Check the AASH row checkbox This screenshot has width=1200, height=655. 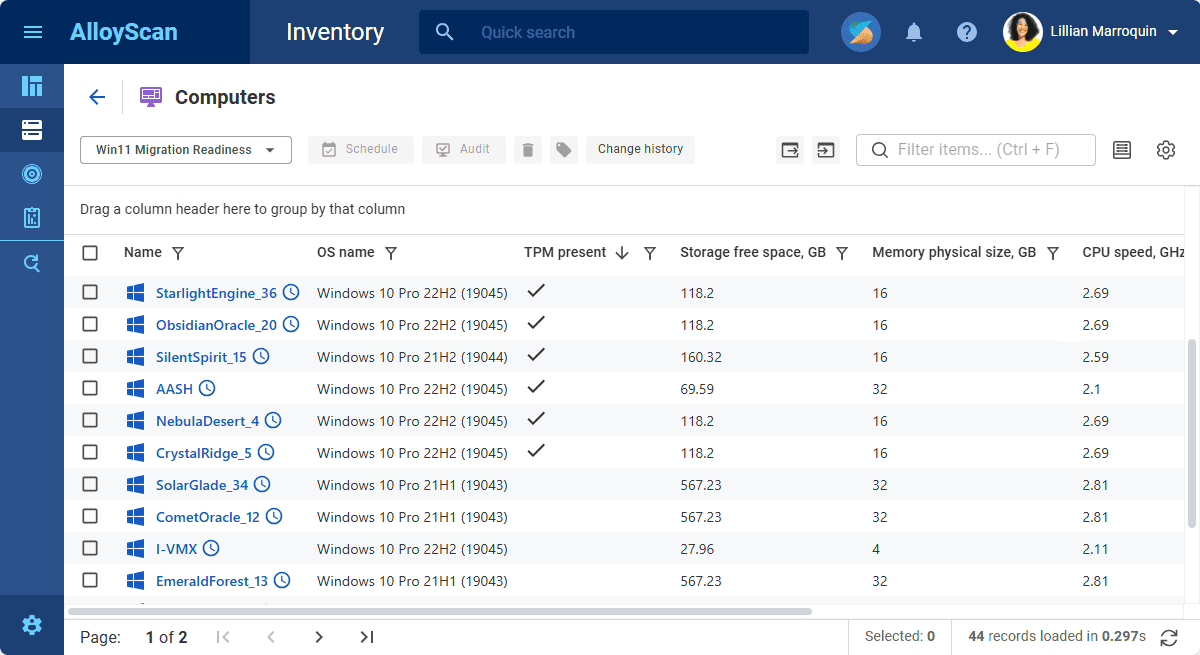pyautogui.click(x=90, y=388)
